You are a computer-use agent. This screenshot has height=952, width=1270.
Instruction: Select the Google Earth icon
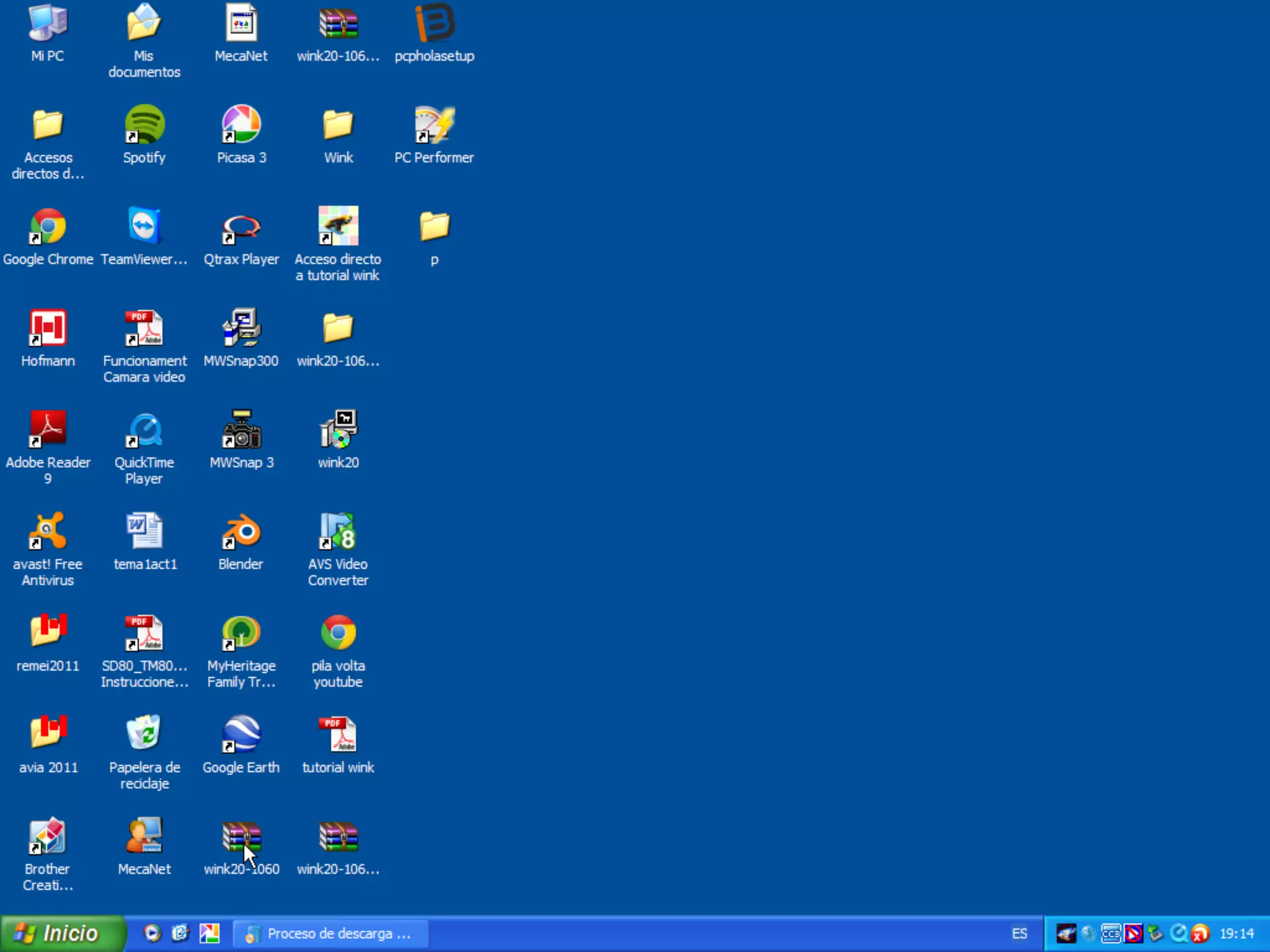click(x=241, y=734)
